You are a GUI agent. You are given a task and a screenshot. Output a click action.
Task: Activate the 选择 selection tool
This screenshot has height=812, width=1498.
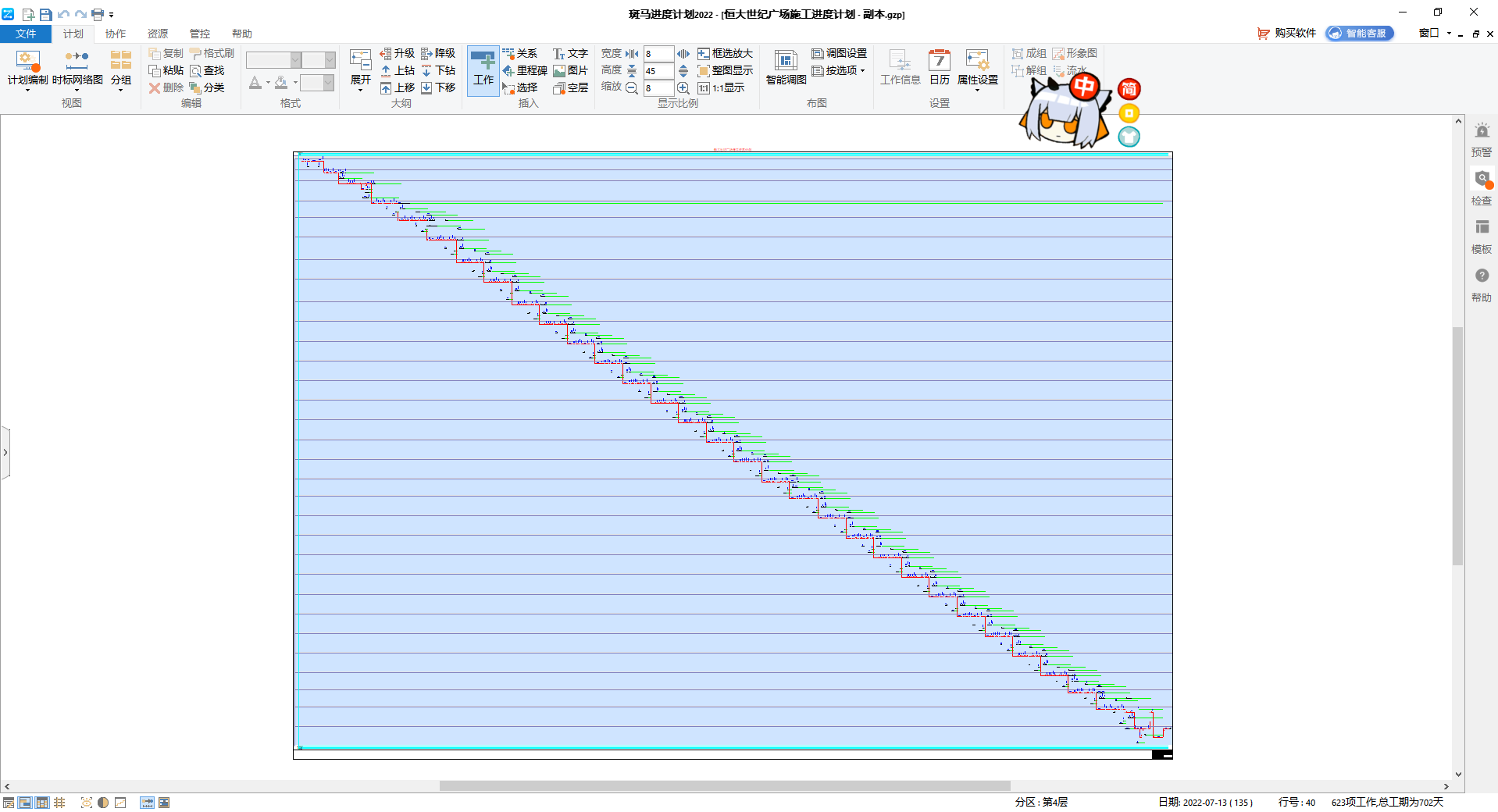tap(519, 87)
